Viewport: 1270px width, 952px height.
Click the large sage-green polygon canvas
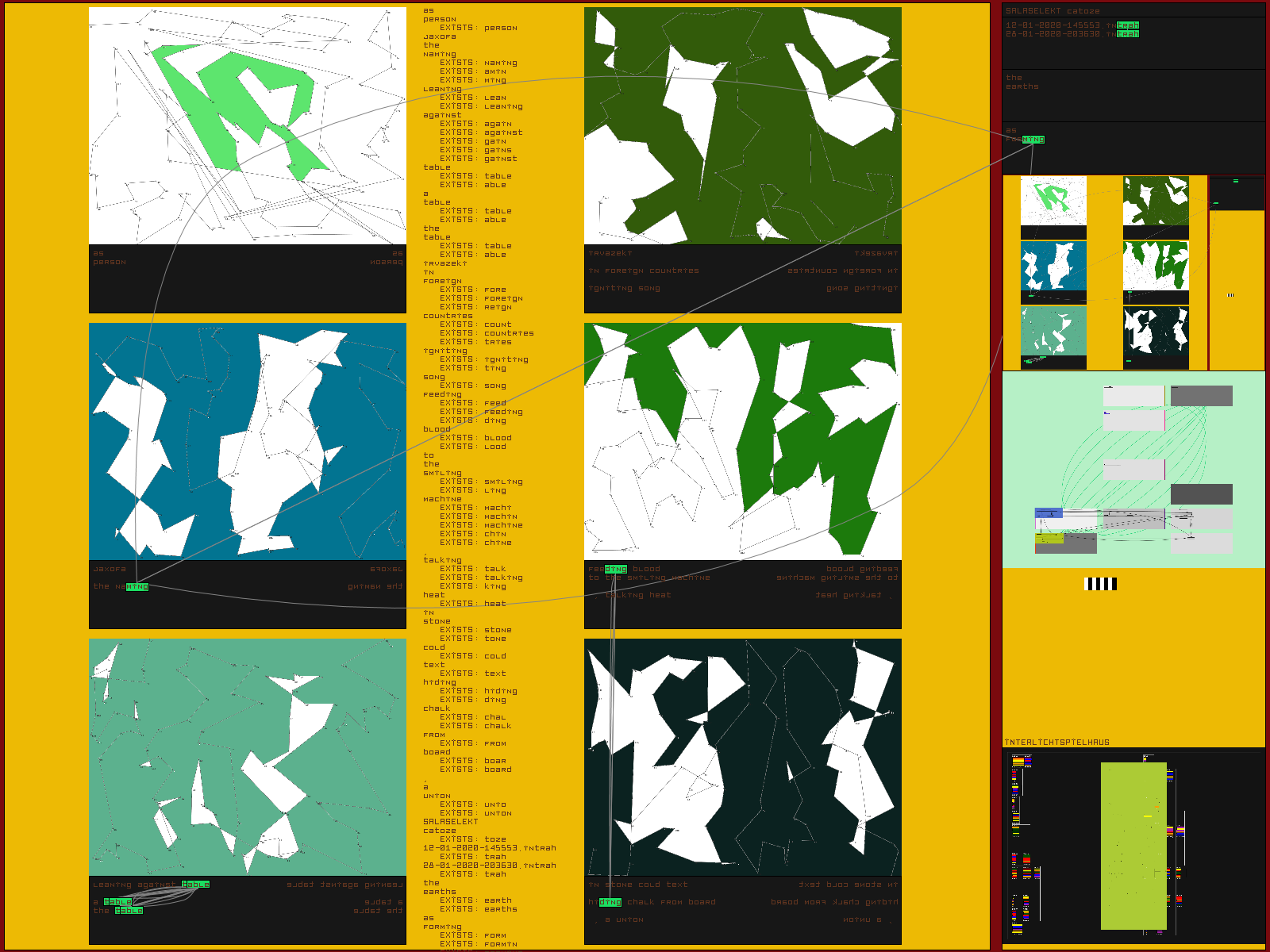pos(247,757)
